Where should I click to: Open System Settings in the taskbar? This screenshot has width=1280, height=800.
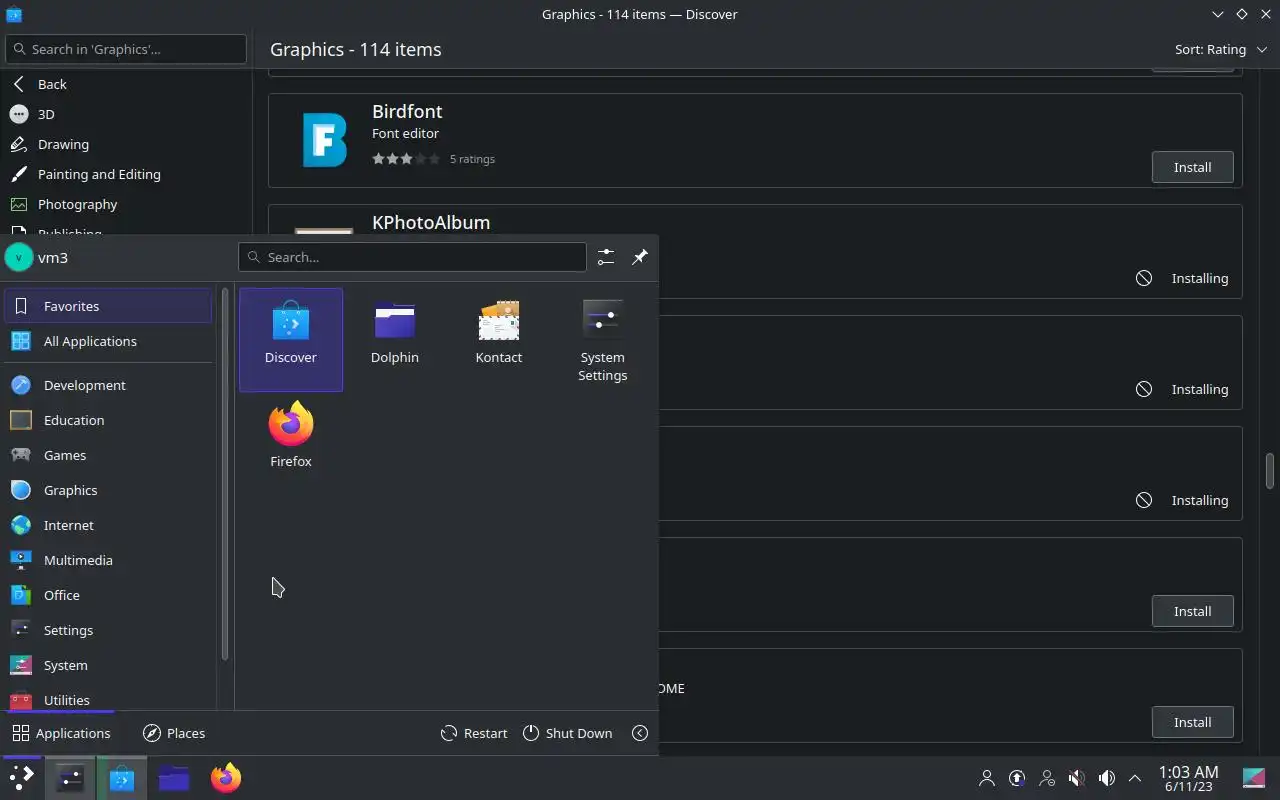pyautogui.click(x=70, y=777)
